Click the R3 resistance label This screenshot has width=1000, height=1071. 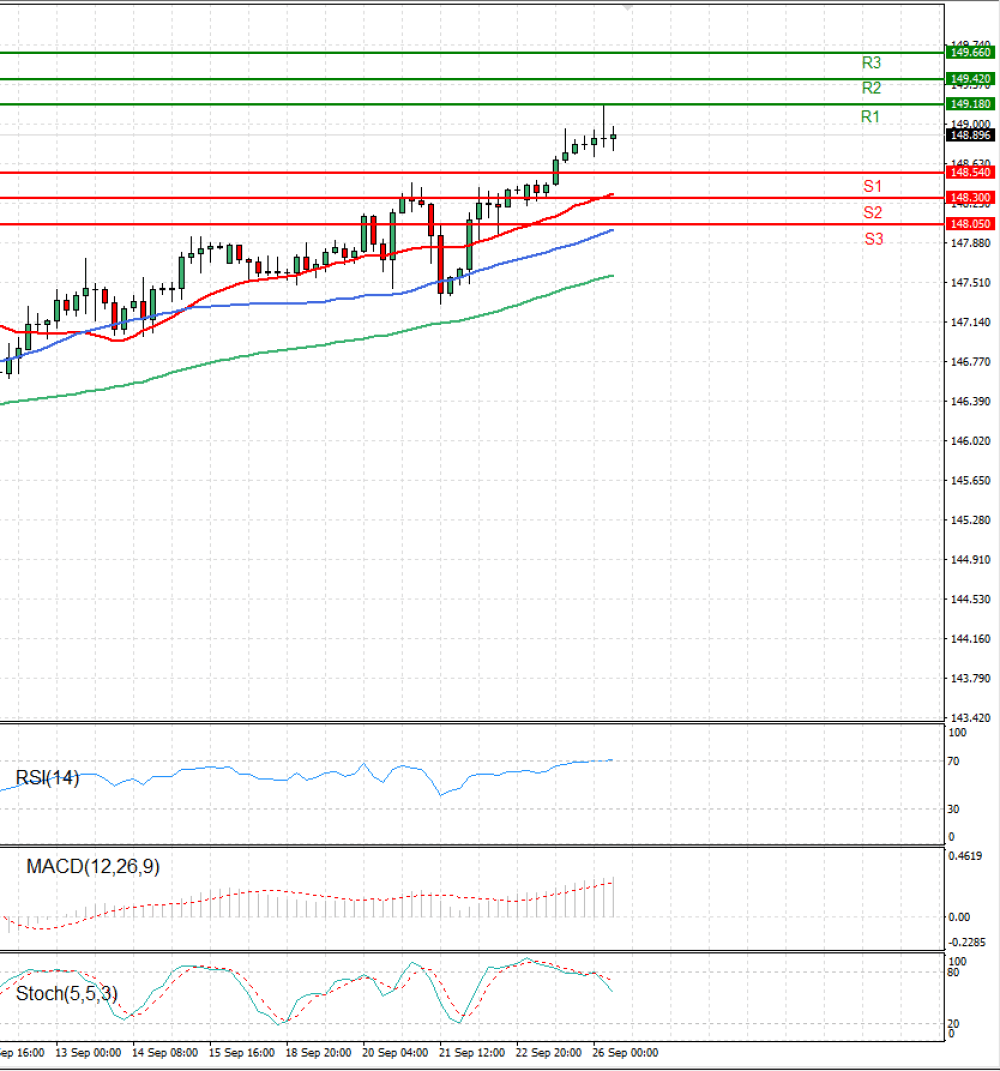(871, 63)
